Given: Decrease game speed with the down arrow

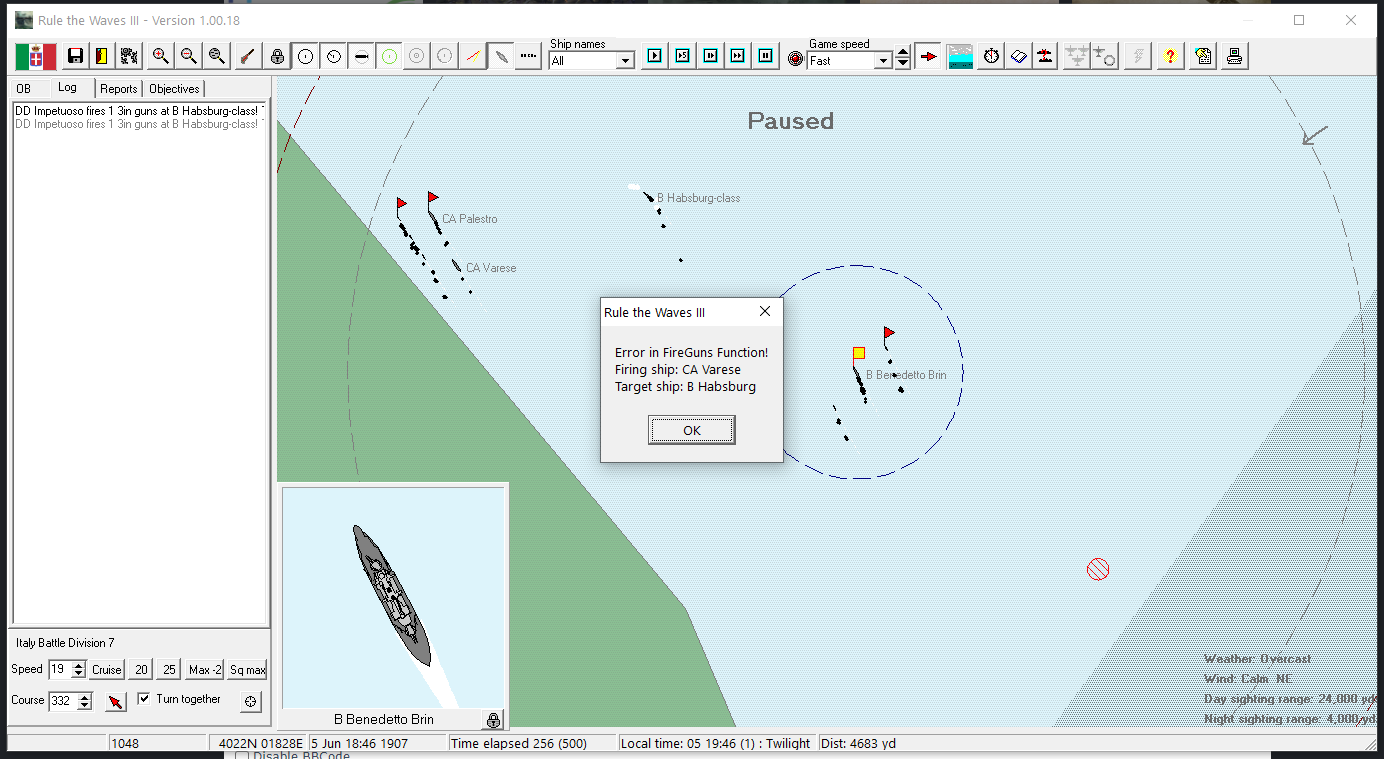Looking at the screenshot, I should click(903, 64).
